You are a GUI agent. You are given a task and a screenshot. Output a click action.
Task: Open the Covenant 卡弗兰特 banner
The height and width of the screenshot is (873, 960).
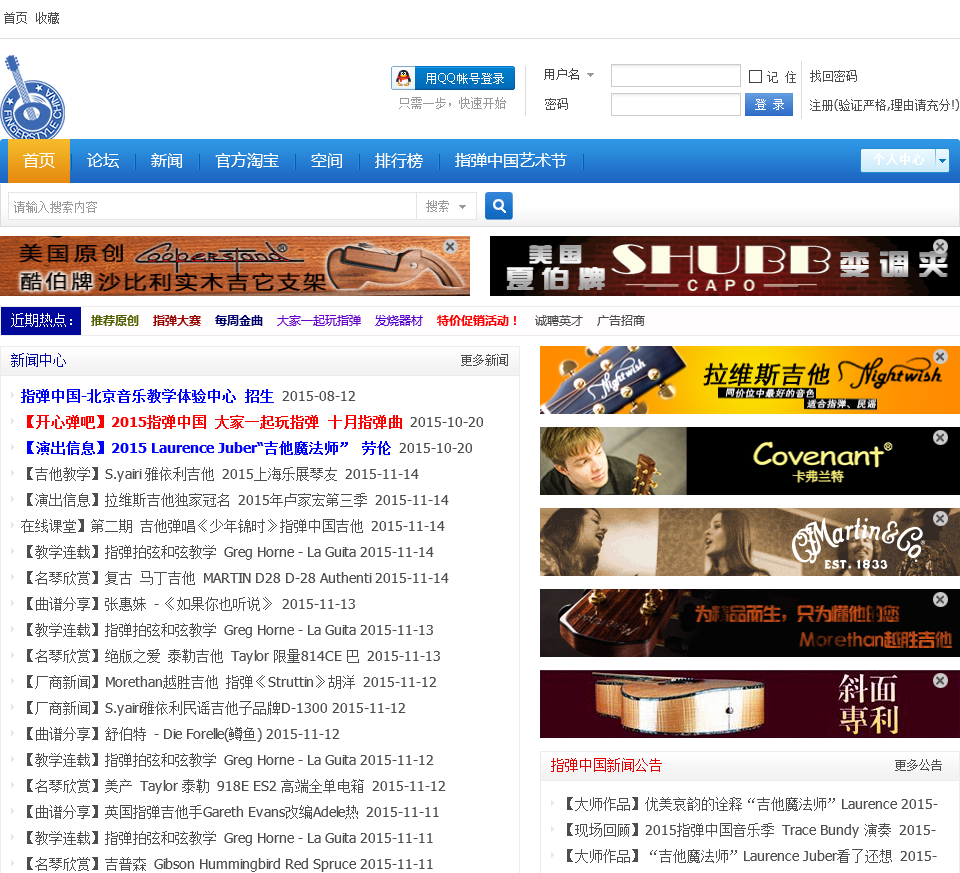(x=750, y=460)
